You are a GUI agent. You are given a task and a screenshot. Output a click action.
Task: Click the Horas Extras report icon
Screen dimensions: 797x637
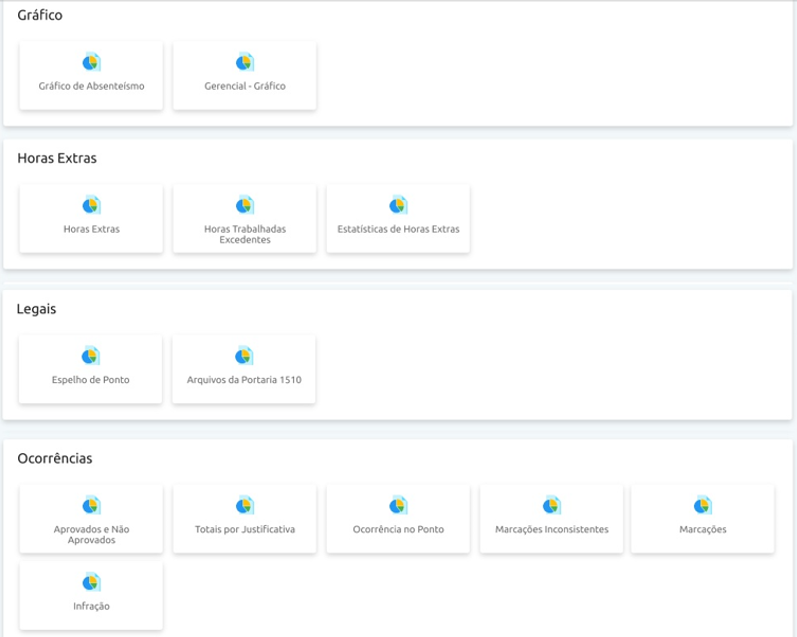[x=91, y=205]
